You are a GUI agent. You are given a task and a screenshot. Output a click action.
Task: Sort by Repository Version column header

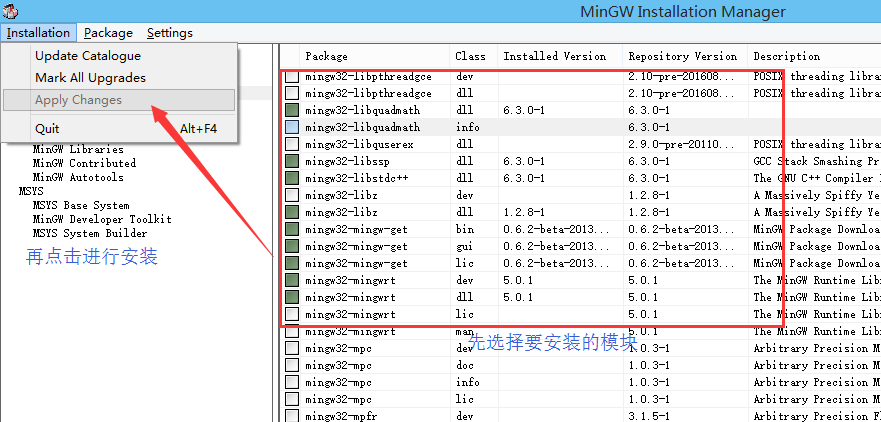(x=685, y=56)
